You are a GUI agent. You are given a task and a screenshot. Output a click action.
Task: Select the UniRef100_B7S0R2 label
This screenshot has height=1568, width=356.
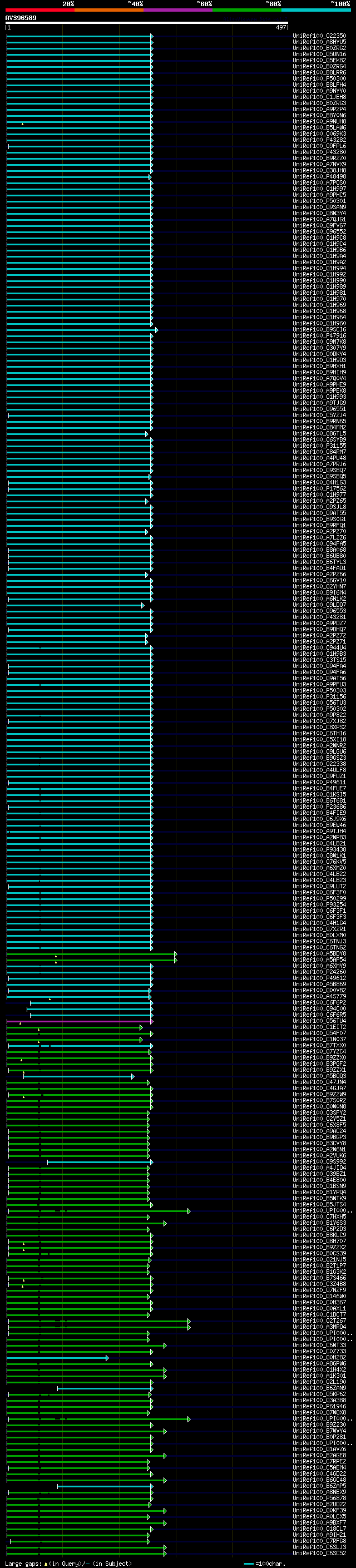pos(319,1101)
